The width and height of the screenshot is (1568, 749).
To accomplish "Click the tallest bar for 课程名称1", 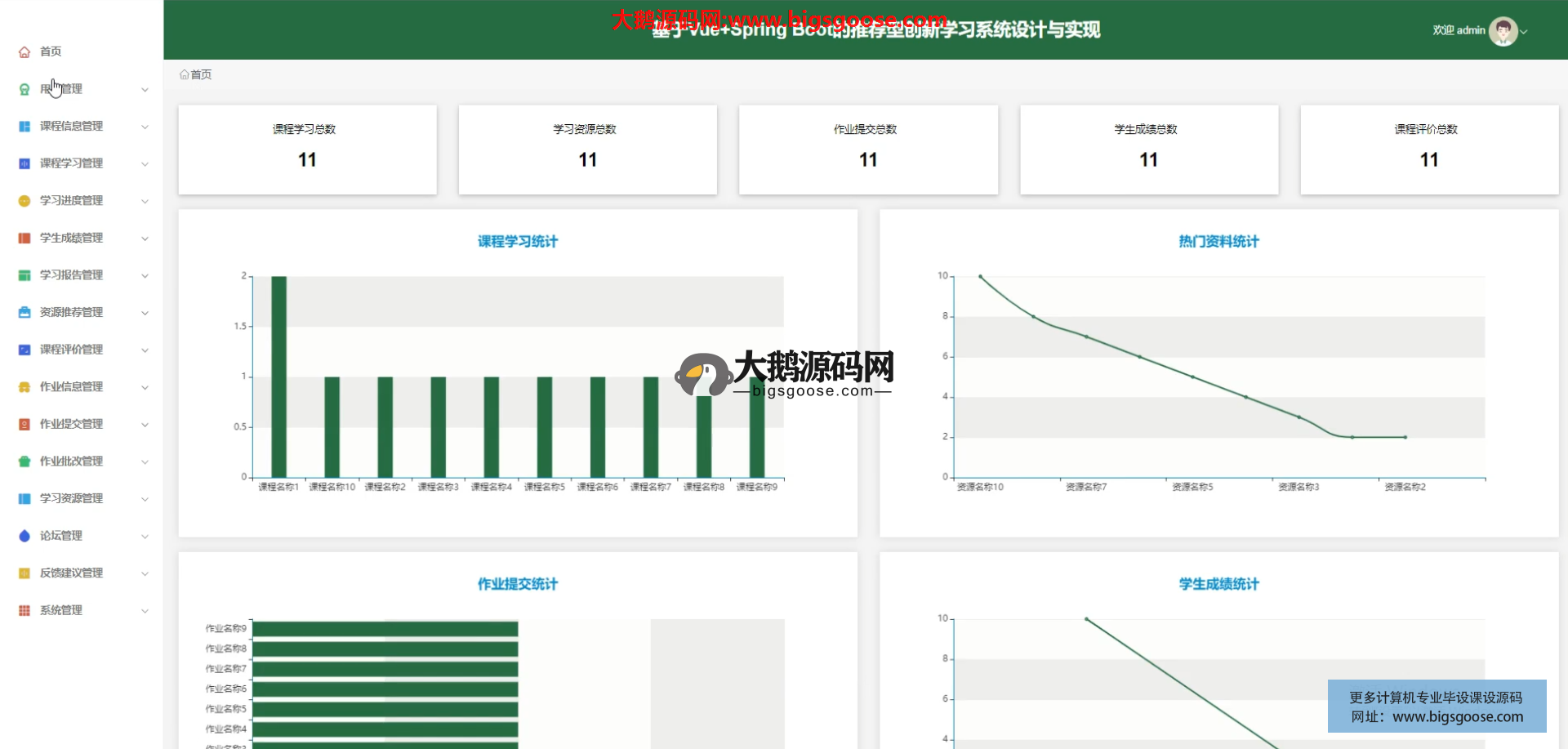I will click(278, 376).
